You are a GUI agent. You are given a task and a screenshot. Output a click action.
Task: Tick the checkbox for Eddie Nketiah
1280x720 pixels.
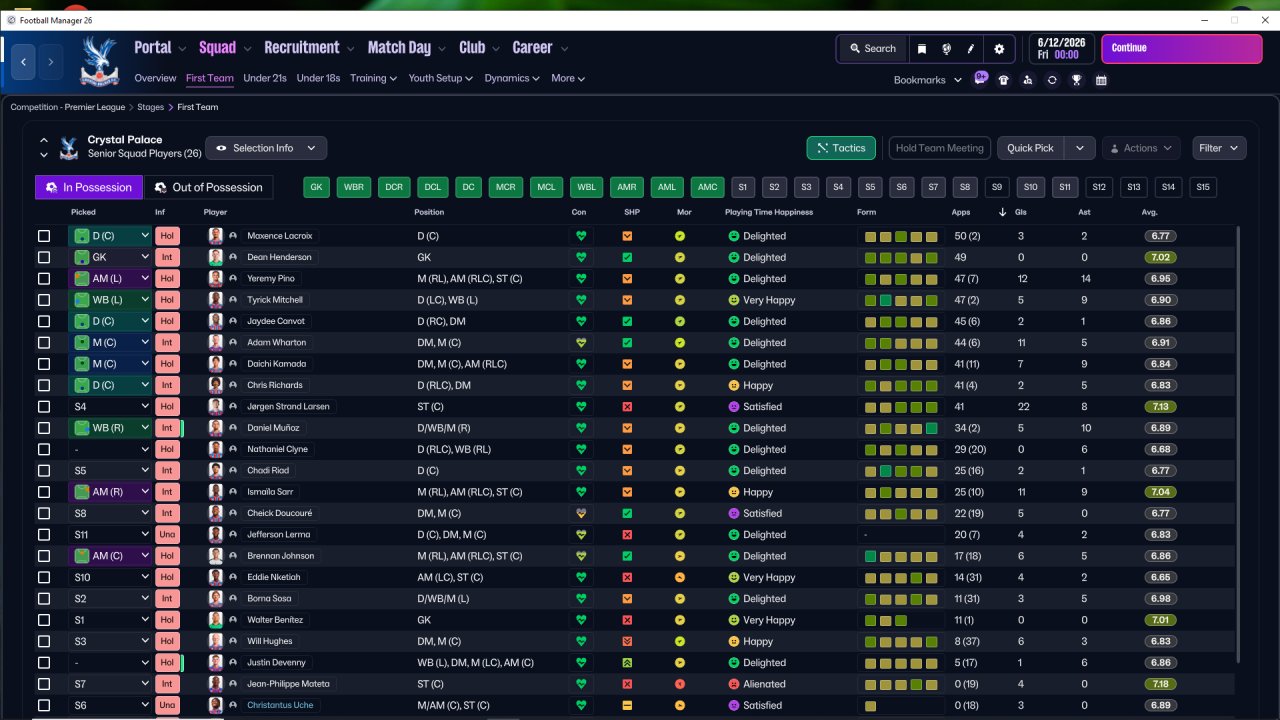click(x=44, y=577)
